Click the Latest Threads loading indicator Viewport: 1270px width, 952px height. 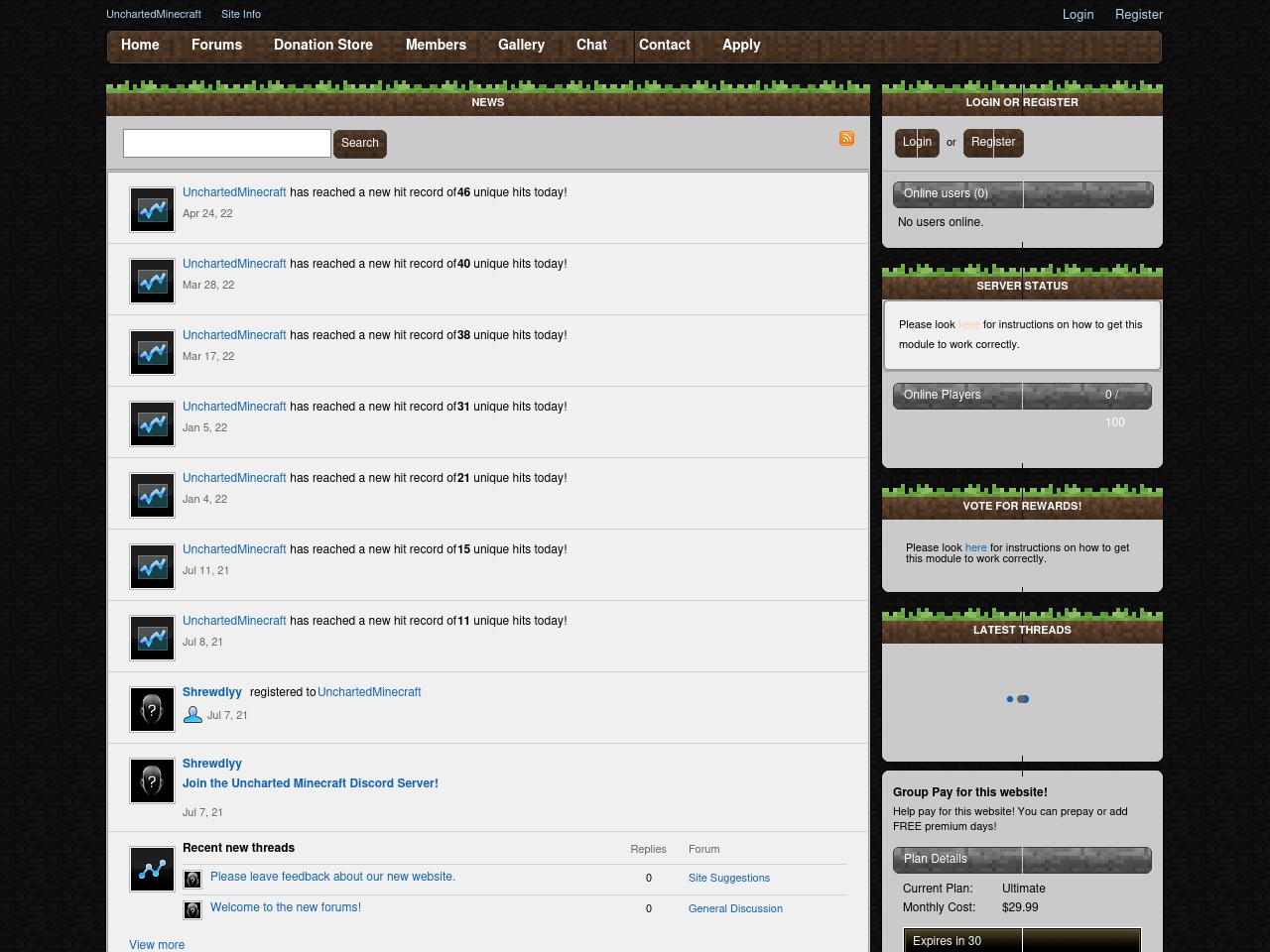point(1018,699)
